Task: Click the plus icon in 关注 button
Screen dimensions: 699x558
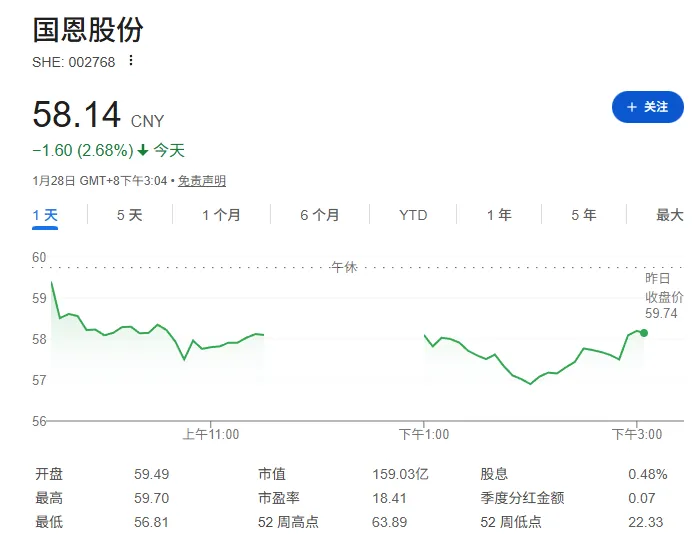Action: coord(631,107)
